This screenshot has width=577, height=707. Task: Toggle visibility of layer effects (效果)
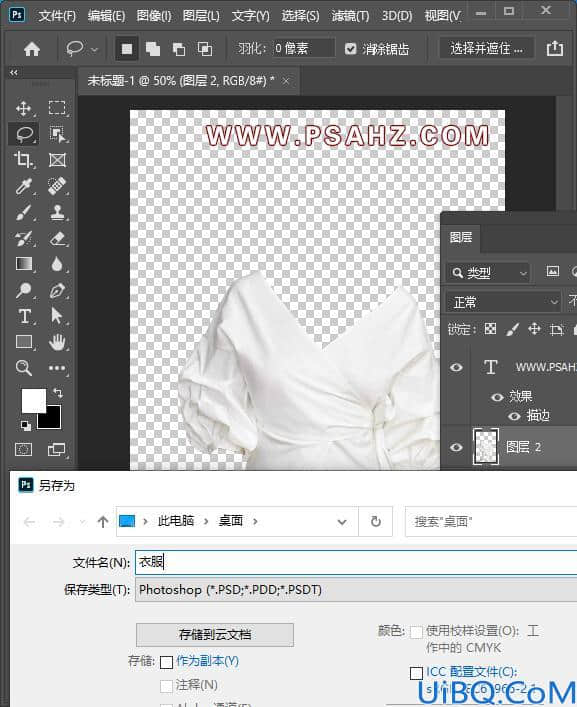497,397
